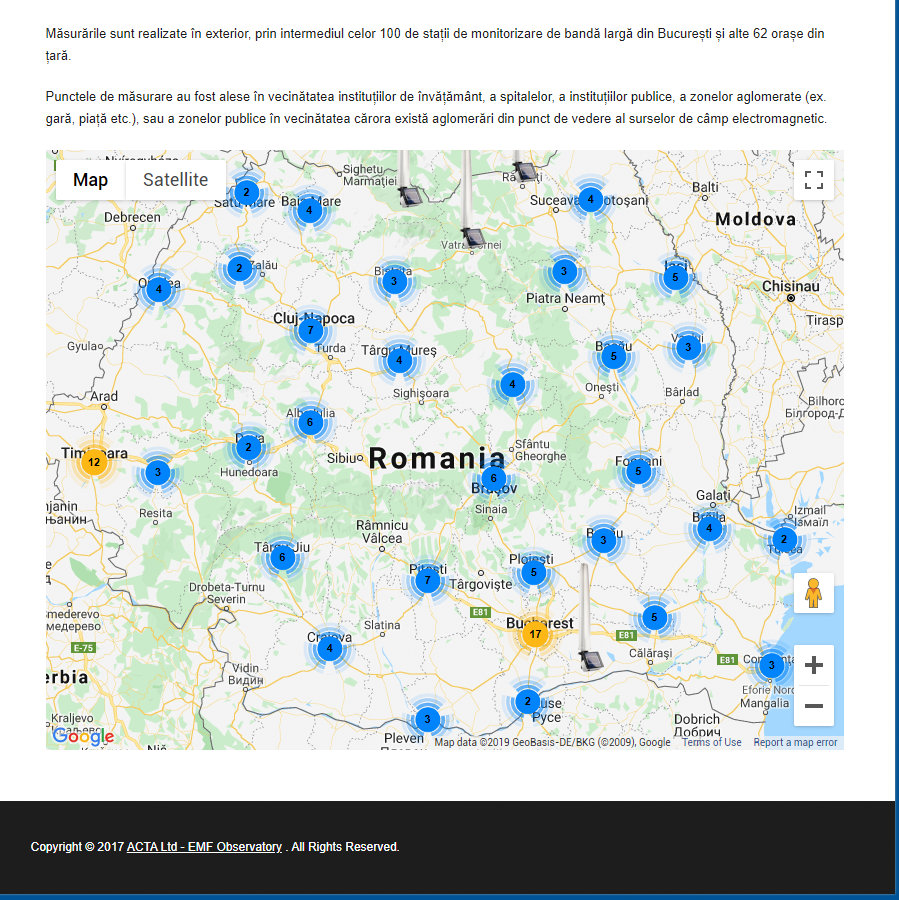
Task: Switch to the Map view tab
Action: 91,180
